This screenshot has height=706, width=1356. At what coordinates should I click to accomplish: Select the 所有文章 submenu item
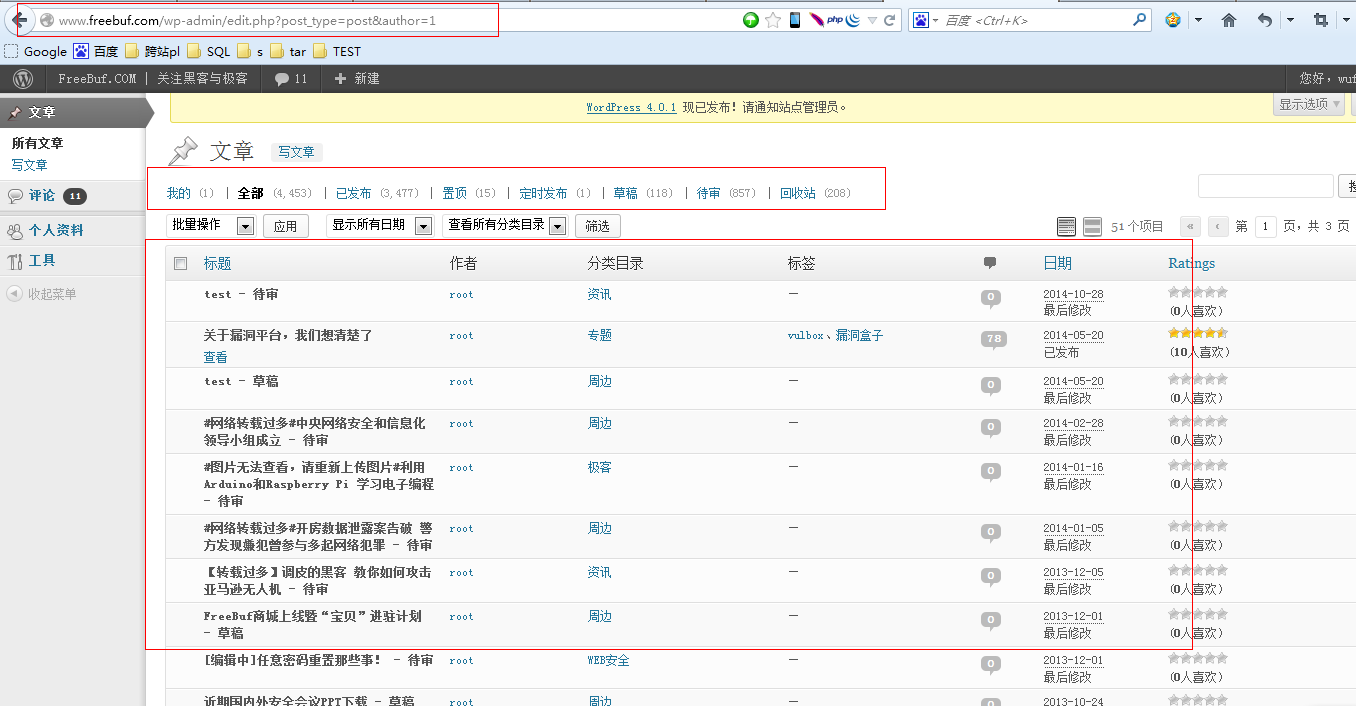[38, 144]
